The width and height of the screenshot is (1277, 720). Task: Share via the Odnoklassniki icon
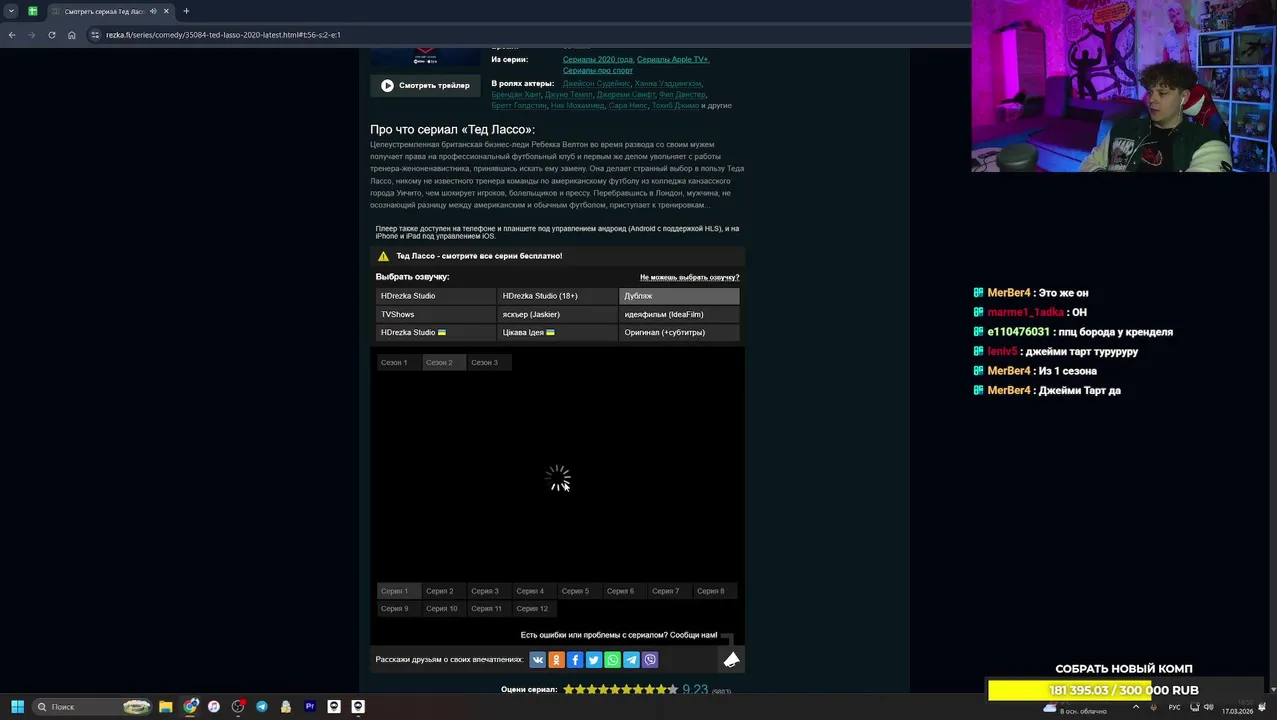pyautogui.click(x=556, y=660)
